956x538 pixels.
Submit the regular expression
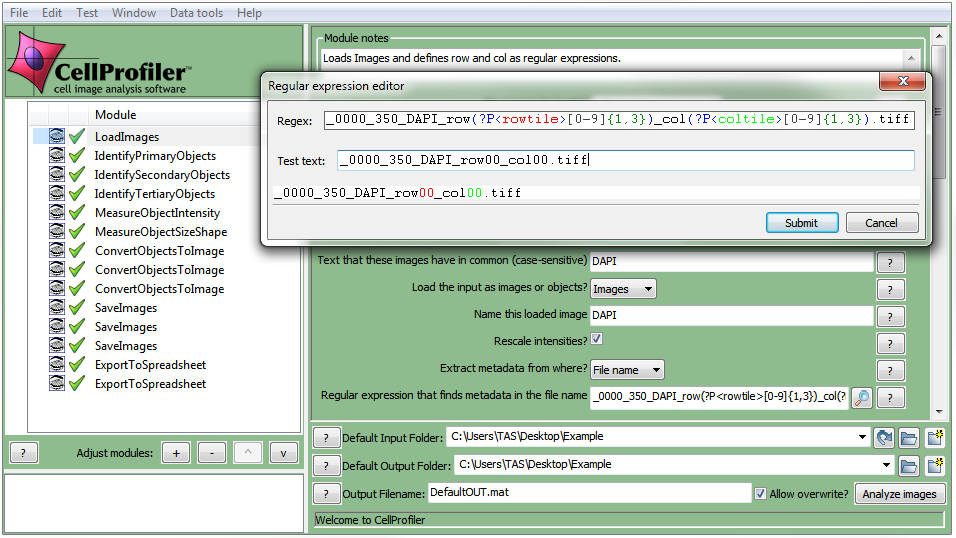click(801, 223)
